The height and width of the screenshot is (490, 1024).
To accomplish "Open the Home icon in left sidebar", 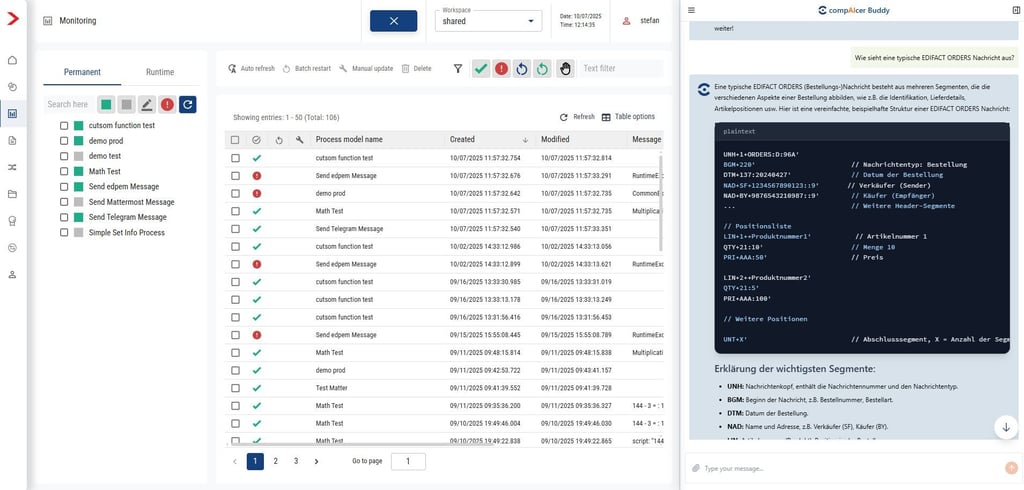I will (12, 61).
